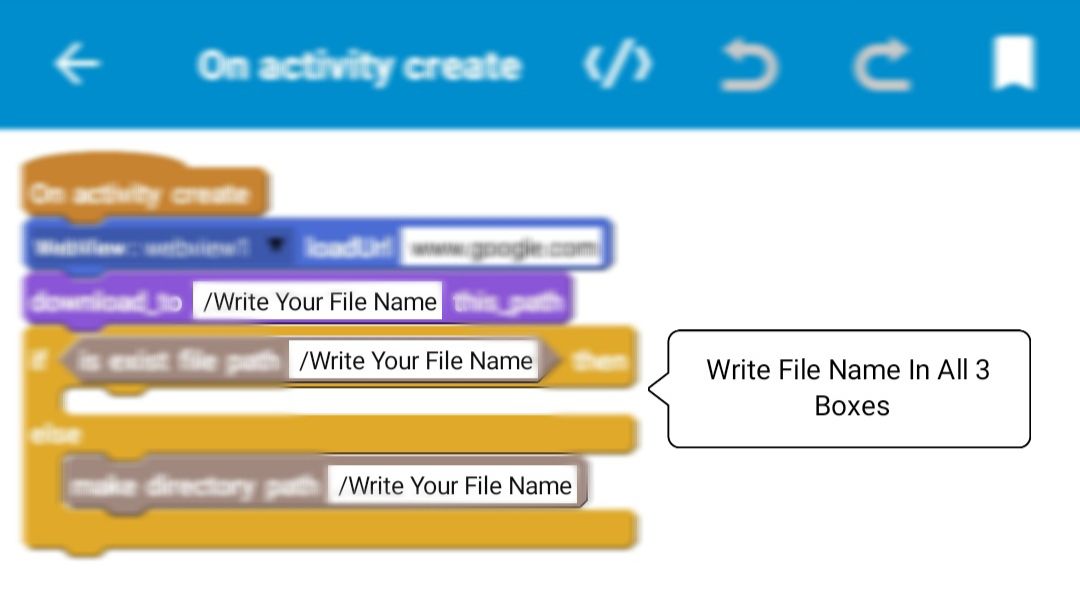
Task: Edit the loadUrl www.google.com field
Action: click(x=502, y=247)
